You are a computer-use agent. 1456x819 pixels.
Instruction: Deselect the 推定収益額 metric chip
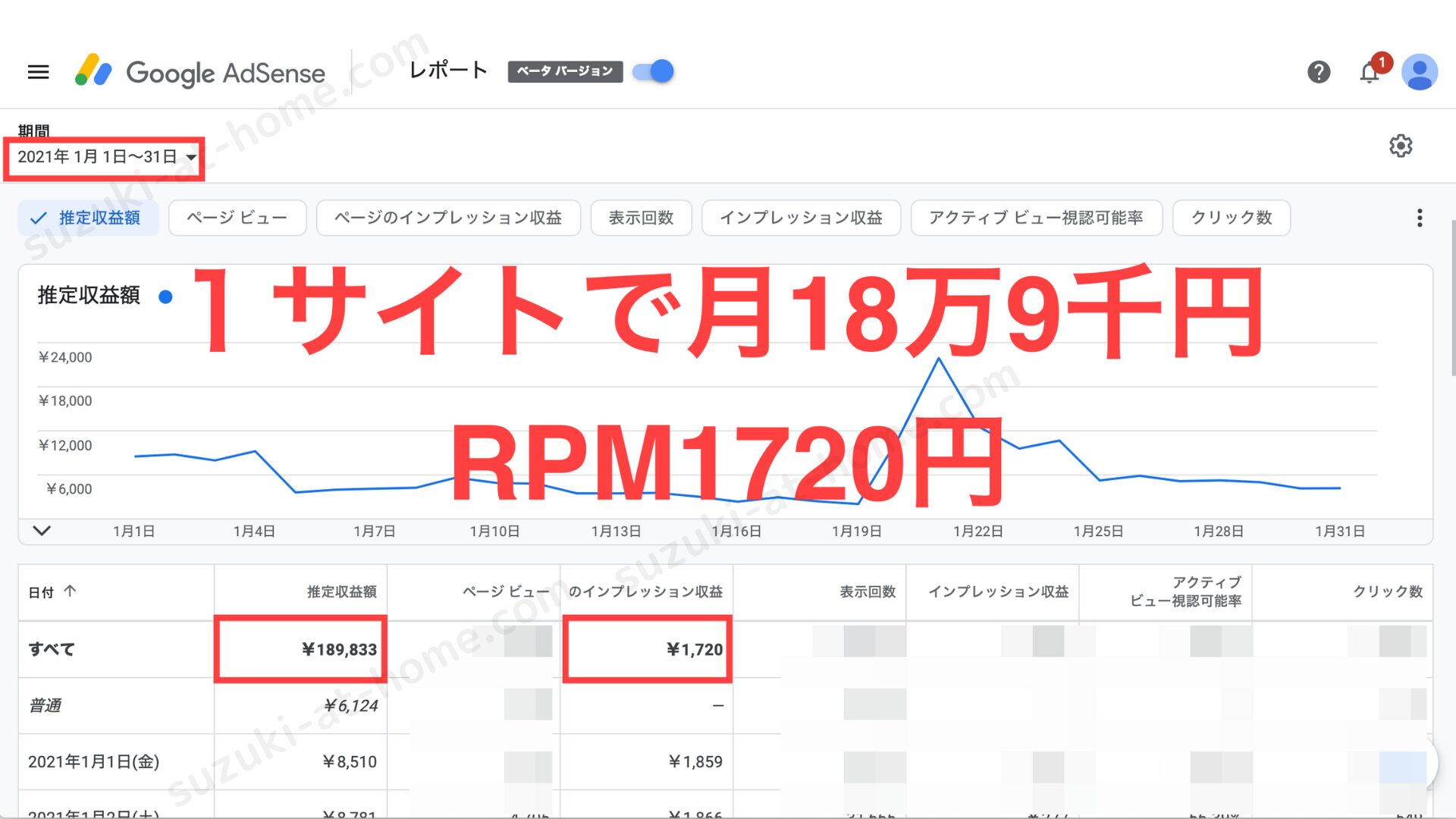[x=86, y=218]
